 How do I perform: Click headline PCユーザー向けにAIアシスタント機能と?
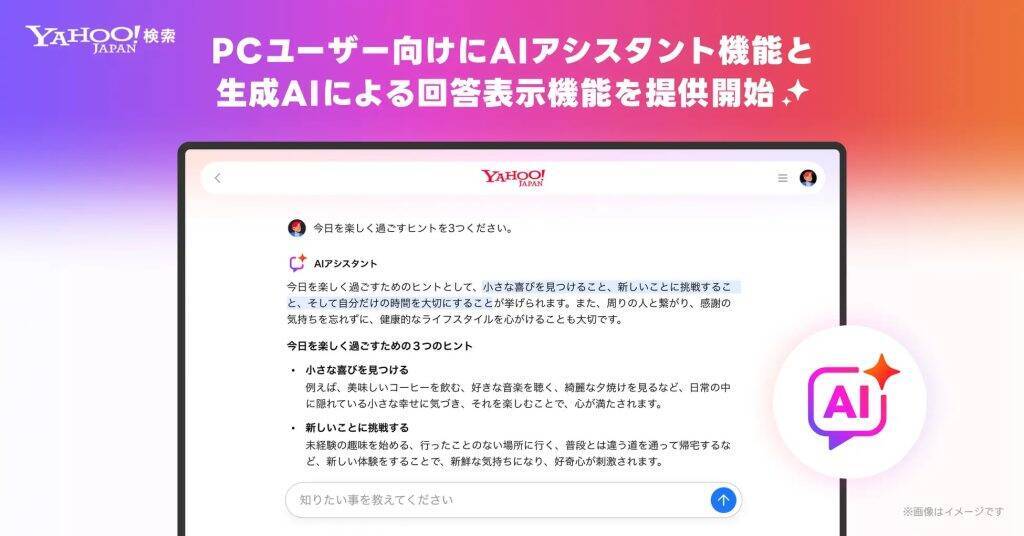(x=512, y=51)
